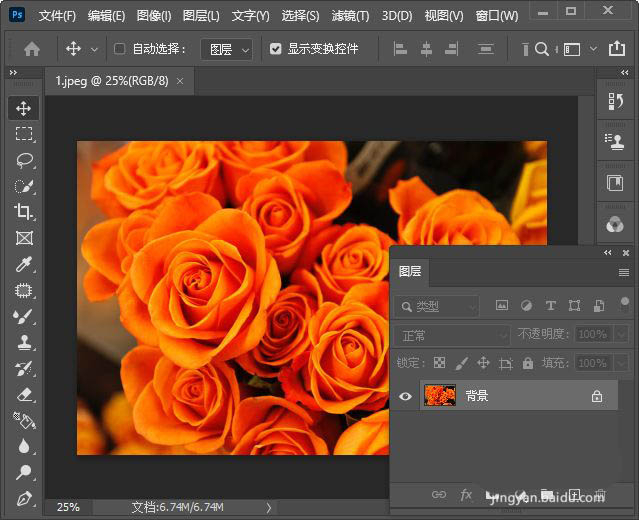
Task: Open the layers panel flyout menu
Action: point(624,272)
